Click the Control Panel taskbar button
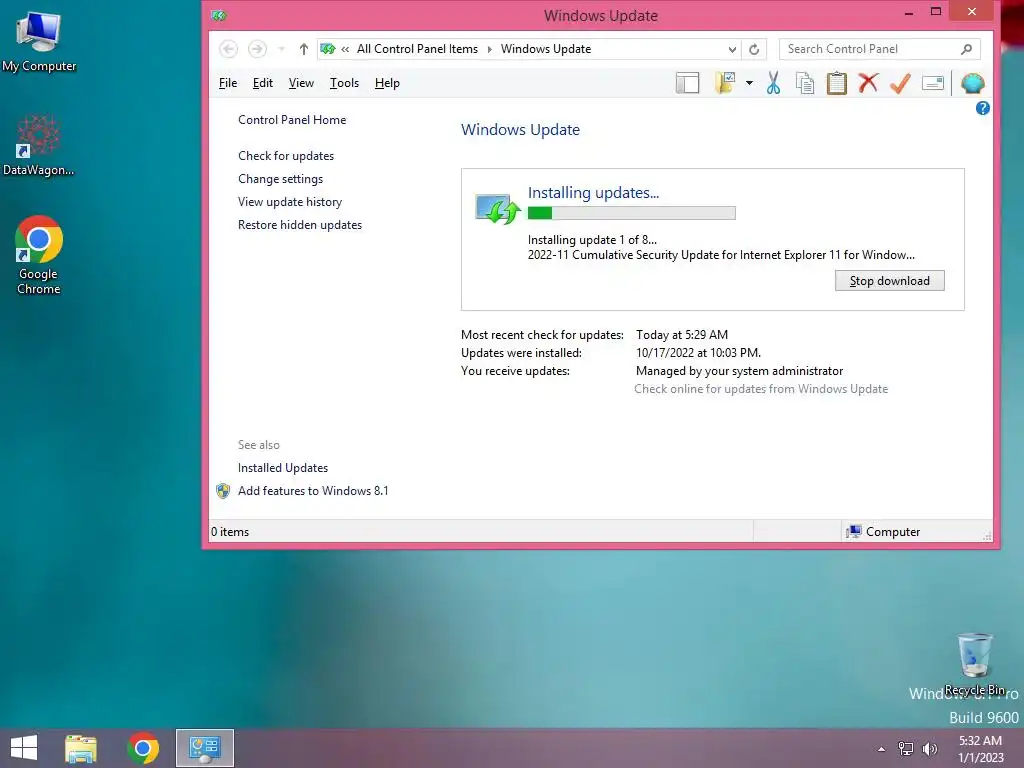1024x768 pixels. 204,748
